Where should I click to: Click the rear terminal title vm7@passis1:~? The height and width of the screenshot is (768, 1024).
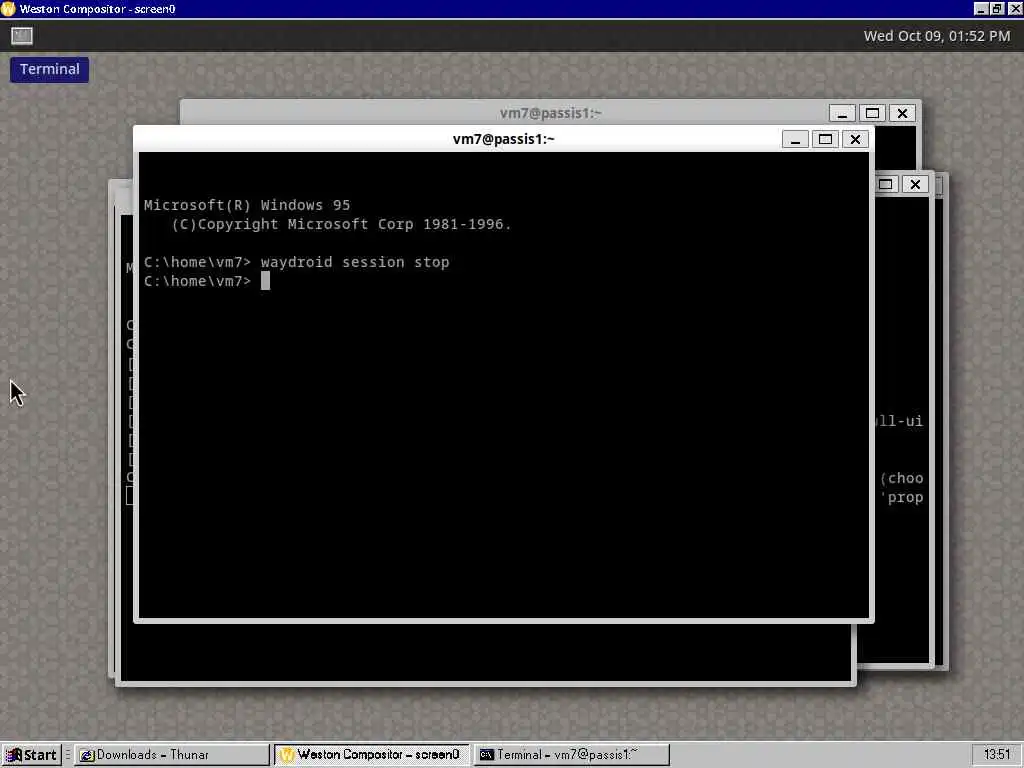tap(551, 113)
